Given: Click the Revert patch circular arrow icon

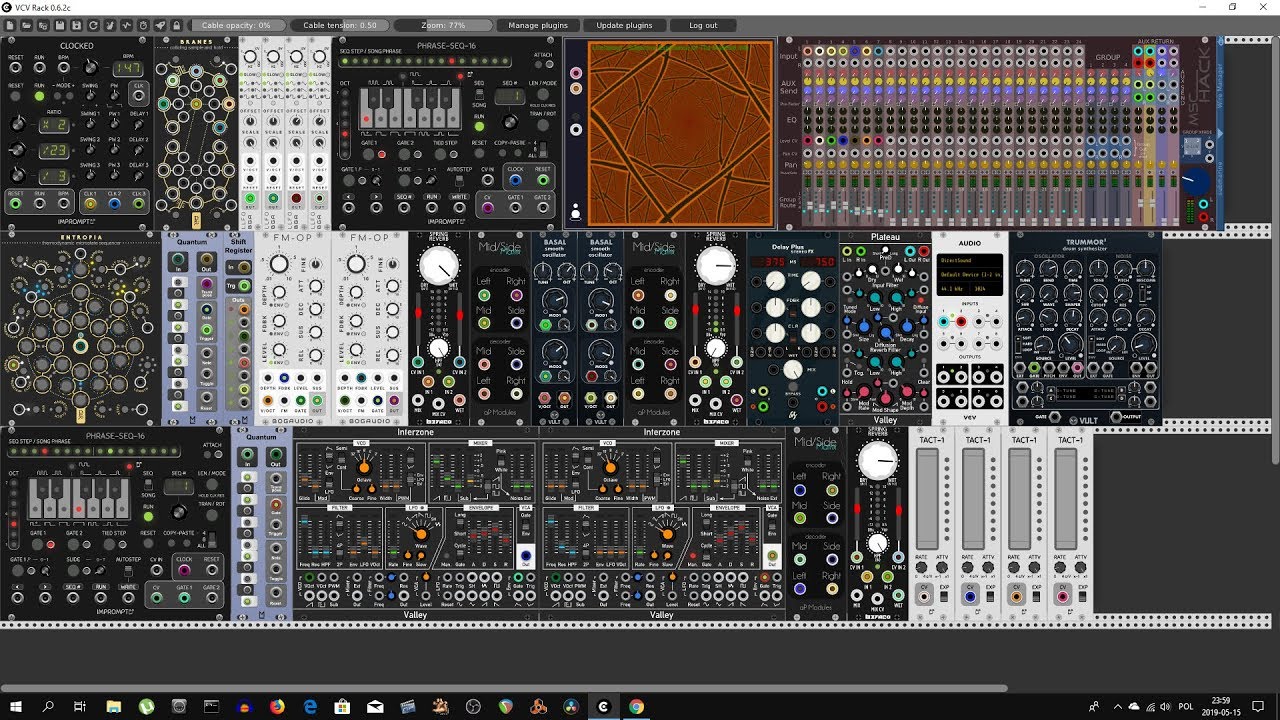Looking at the screenshot, I should tap(93, 25).
